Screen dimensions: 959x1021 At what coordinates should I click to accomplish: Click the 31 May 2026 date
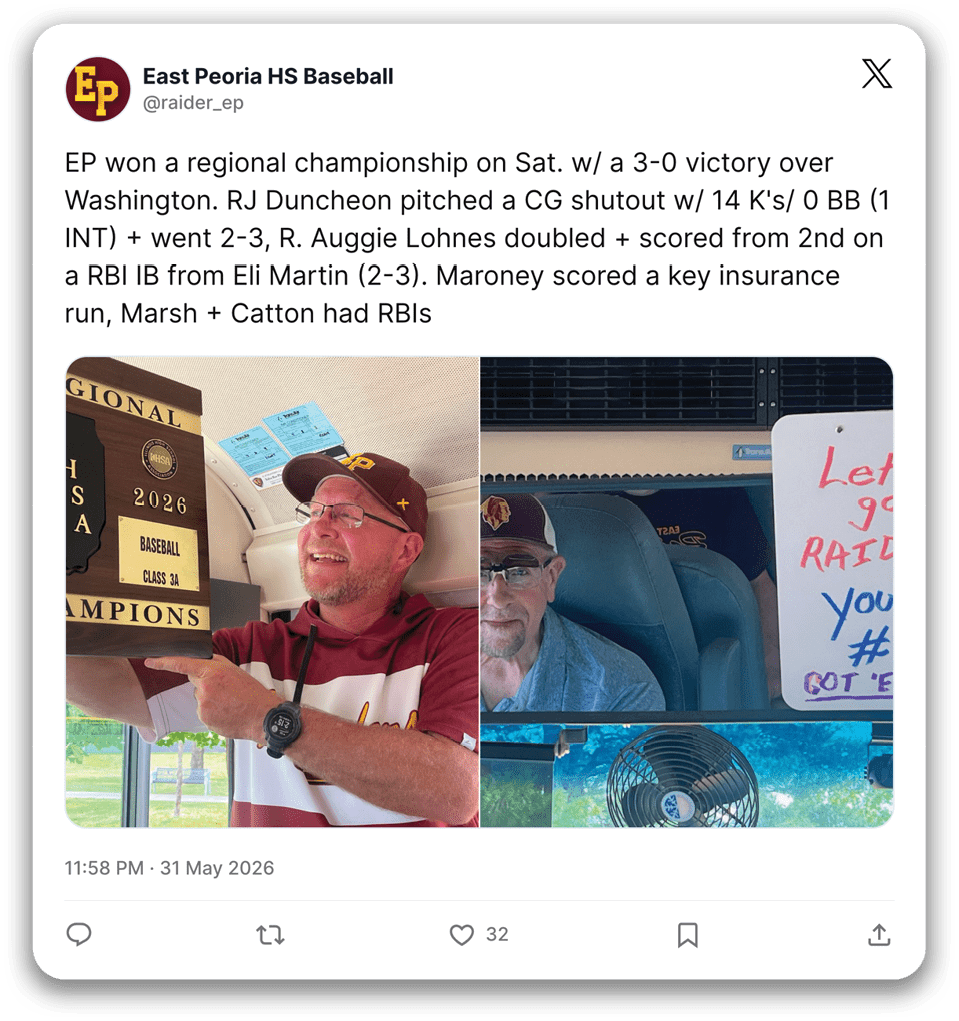[217, 868]
